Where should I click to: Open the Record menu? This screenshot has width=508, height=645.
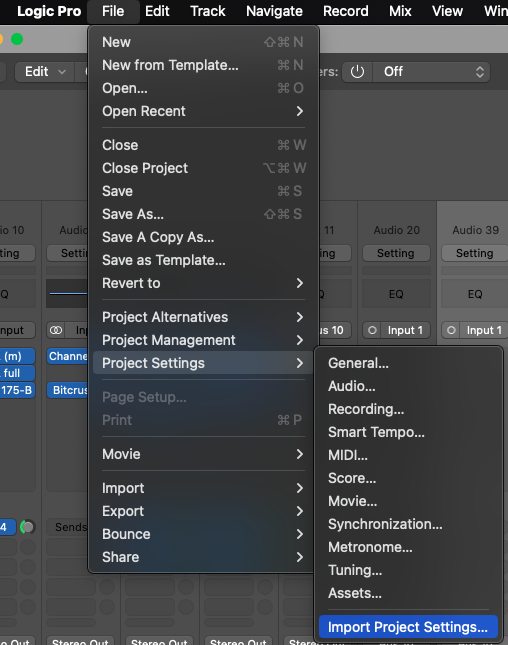[346, 11]
